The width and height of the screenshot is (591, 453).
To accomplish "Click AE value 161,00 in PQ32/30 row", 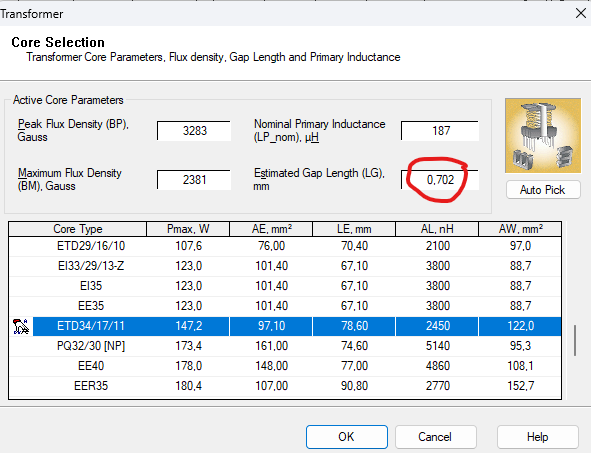I will click(x=271, y=346).
